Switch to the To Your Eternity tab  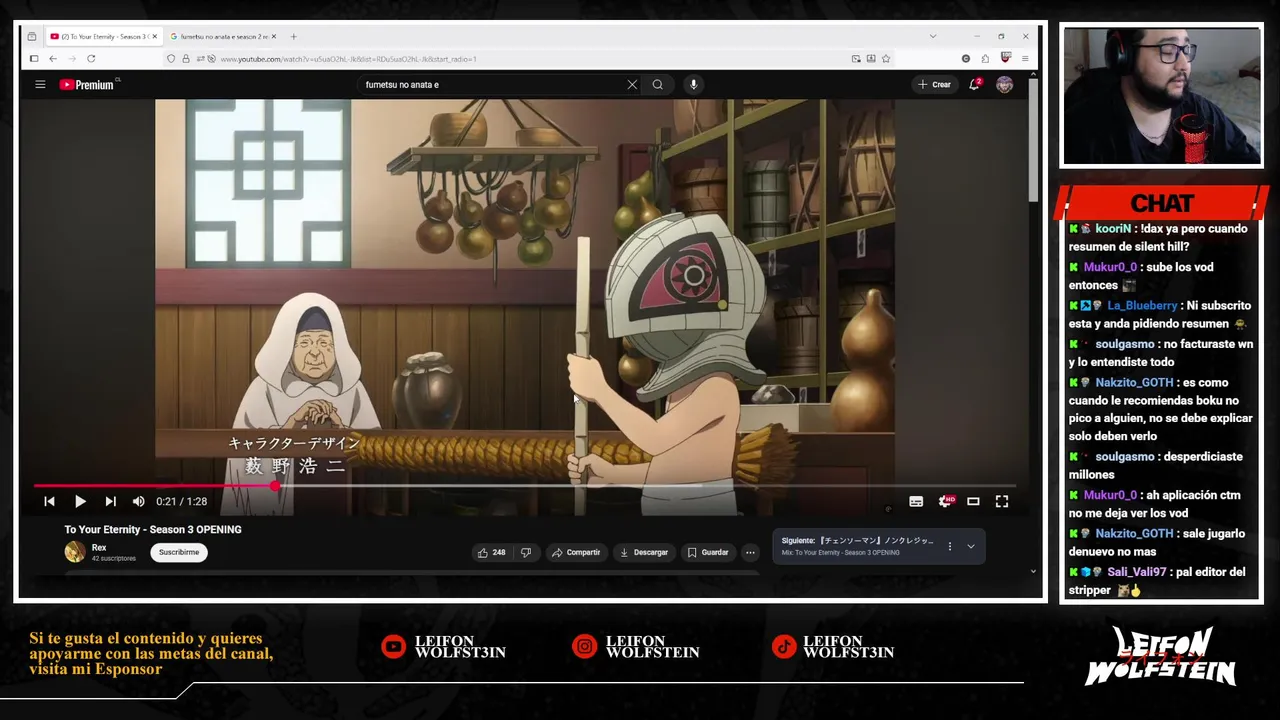pos(103,36)
